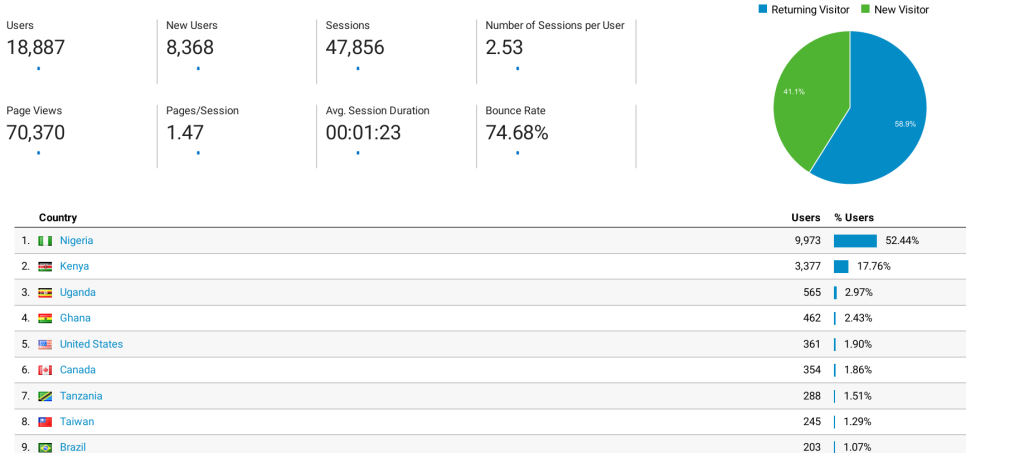Open the Taiwan country link
This screenshot has width=1024, height=453.
coord(77,422)
